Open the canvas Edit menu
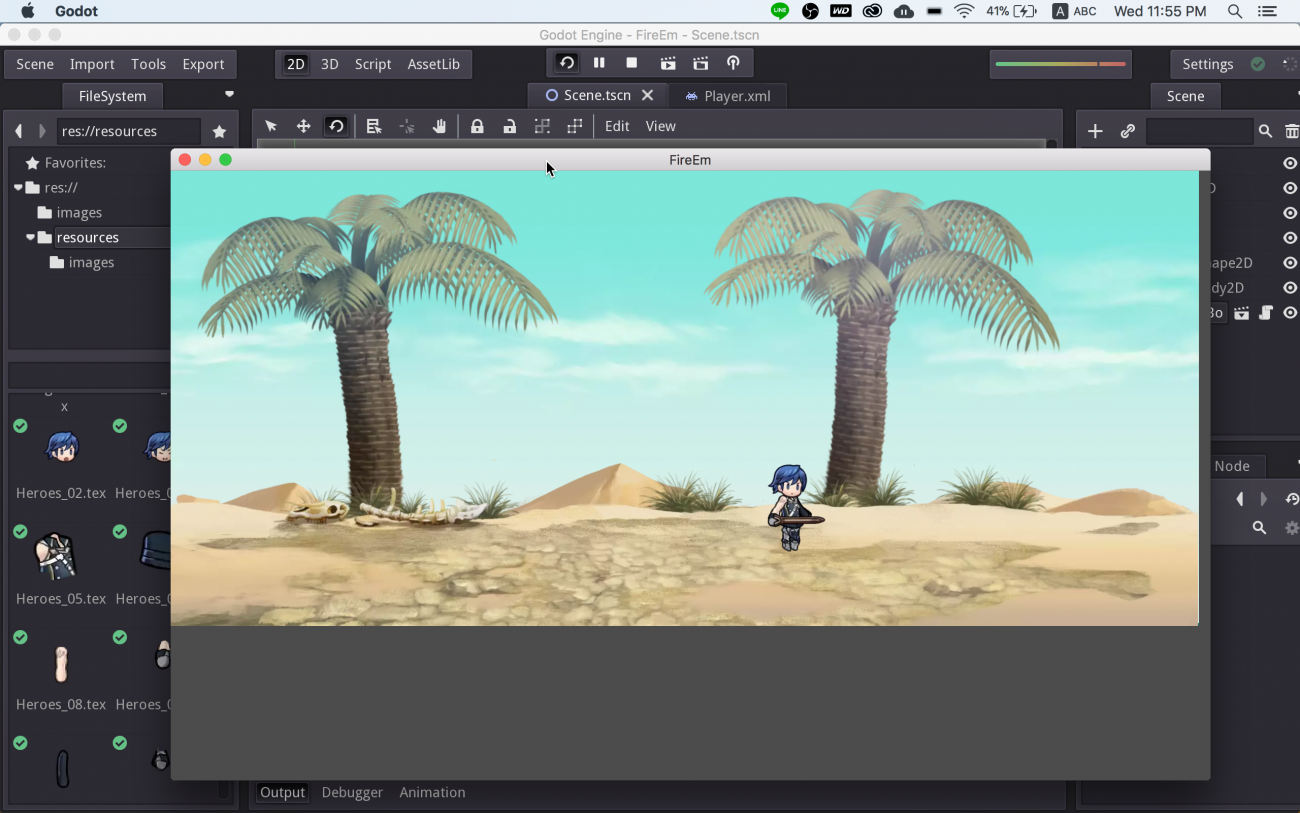The width and height of the screenshot is (1300, 813). pos(617,126)
